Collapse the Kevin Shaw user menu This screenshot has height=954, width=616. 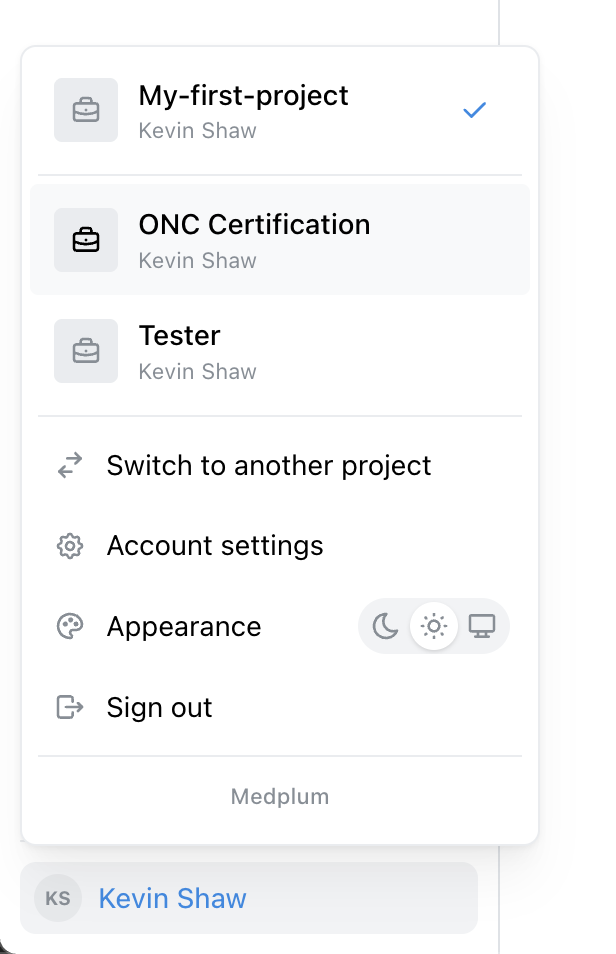tap(249, 898)
